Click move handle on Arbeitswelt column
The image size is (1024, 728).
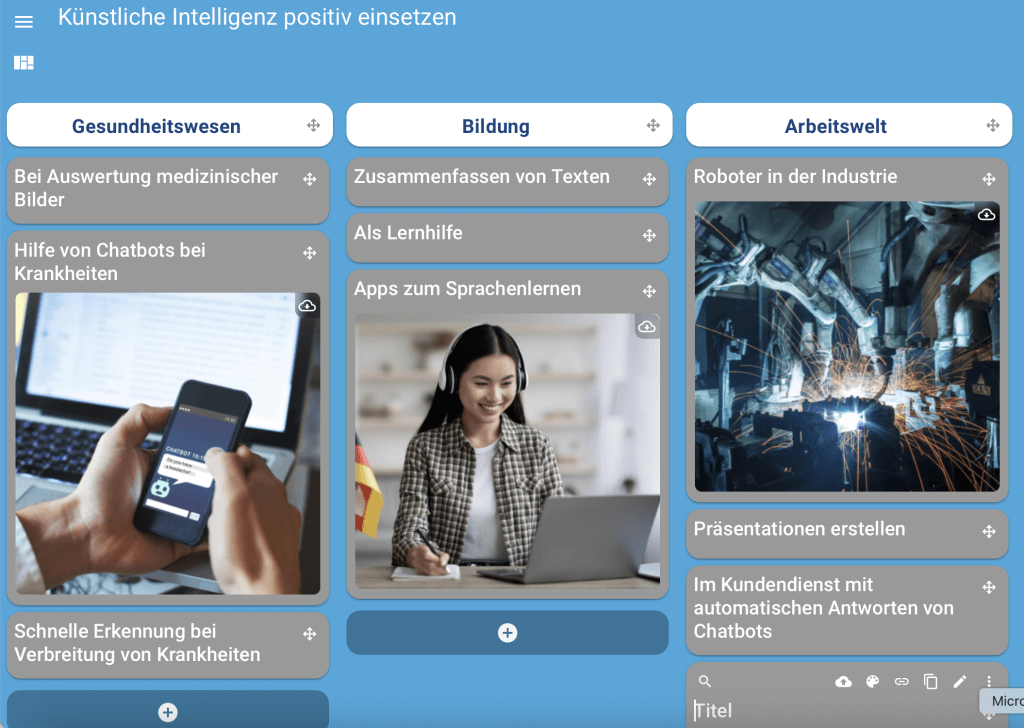[993, 125]
